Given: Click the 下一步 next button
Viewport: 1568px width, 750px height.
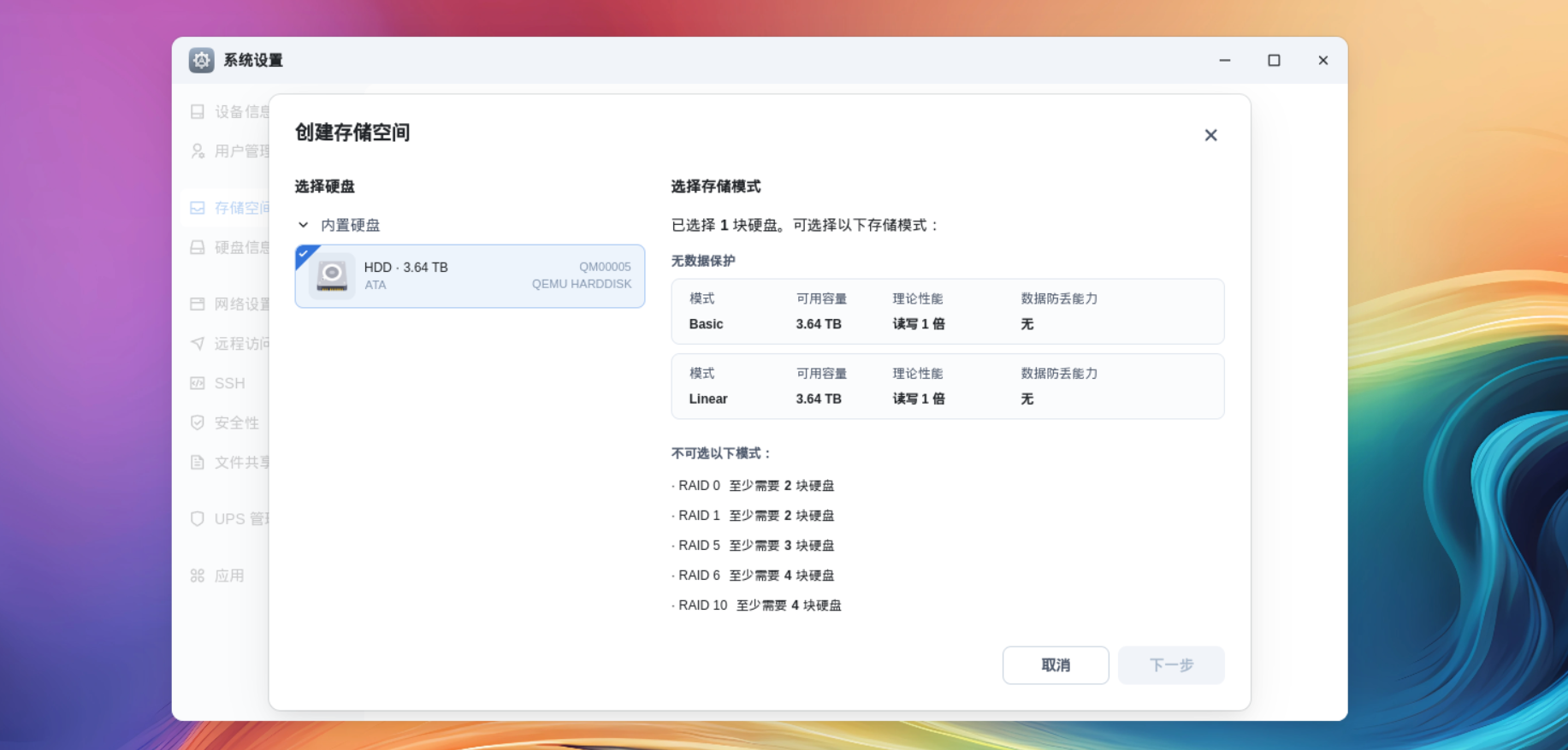Looking at the screenshot, I should 1171,665.
